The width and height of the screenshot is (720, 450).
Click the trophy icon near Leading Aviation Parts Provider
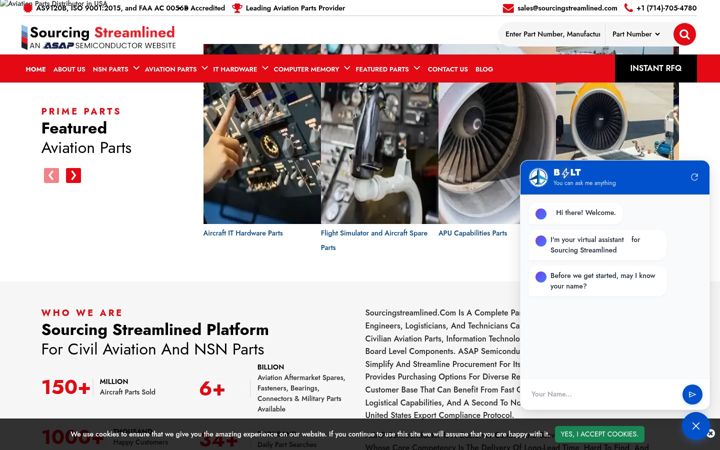pyautogui.click(x=237, y=8)
